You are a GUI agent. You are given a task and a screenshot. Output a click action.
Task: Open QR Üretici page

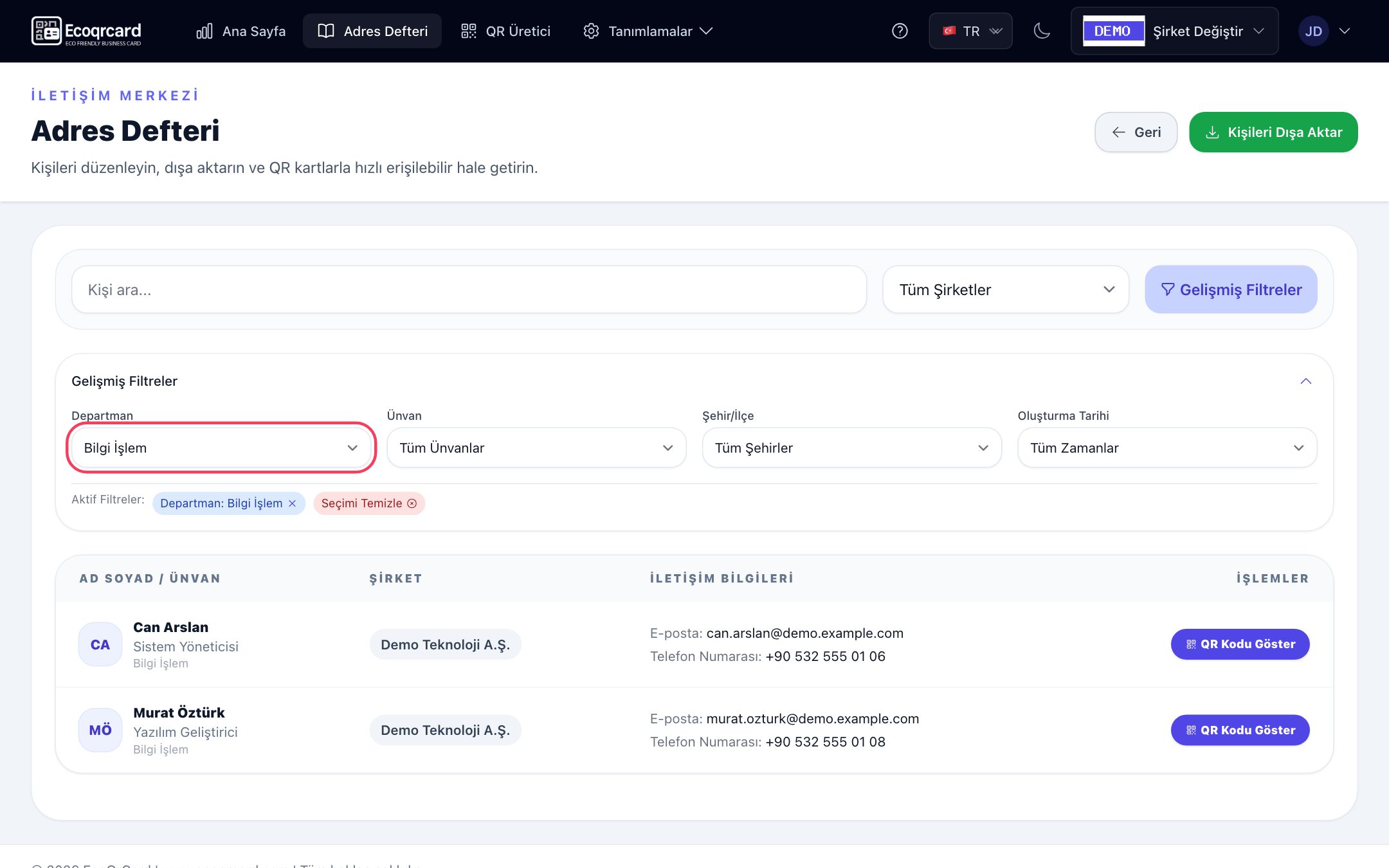click(506, 31)
